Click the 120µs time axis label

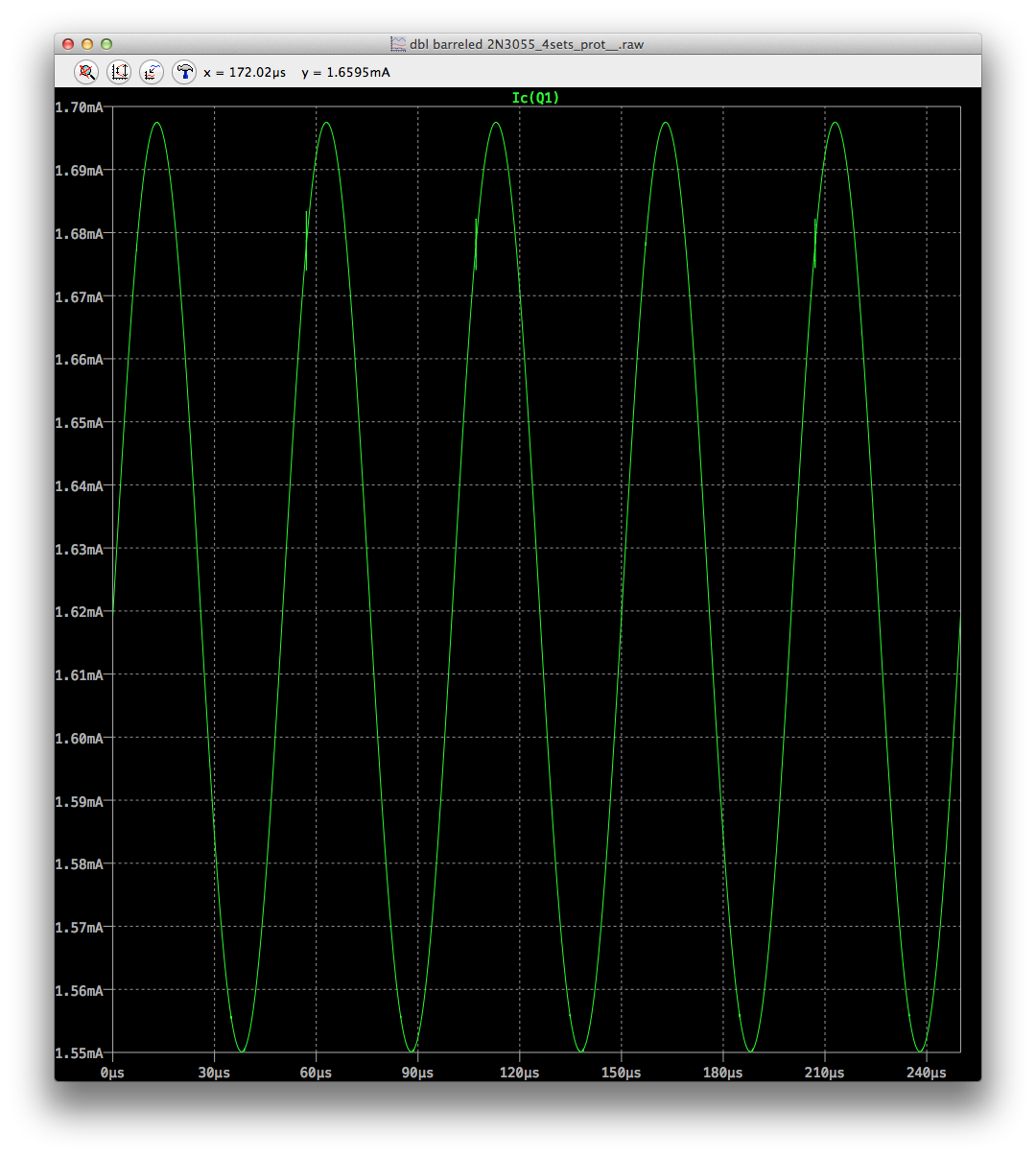coord(519,1073)
